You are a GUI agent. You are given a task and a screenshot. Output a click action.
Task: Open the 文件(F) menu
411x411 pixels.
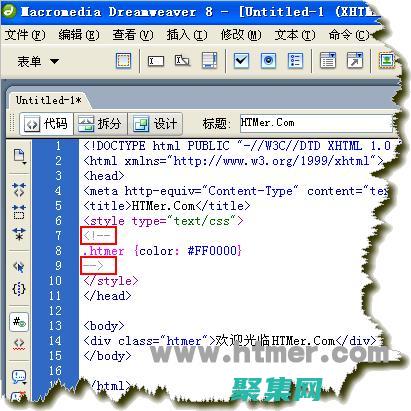coord(25,35)
